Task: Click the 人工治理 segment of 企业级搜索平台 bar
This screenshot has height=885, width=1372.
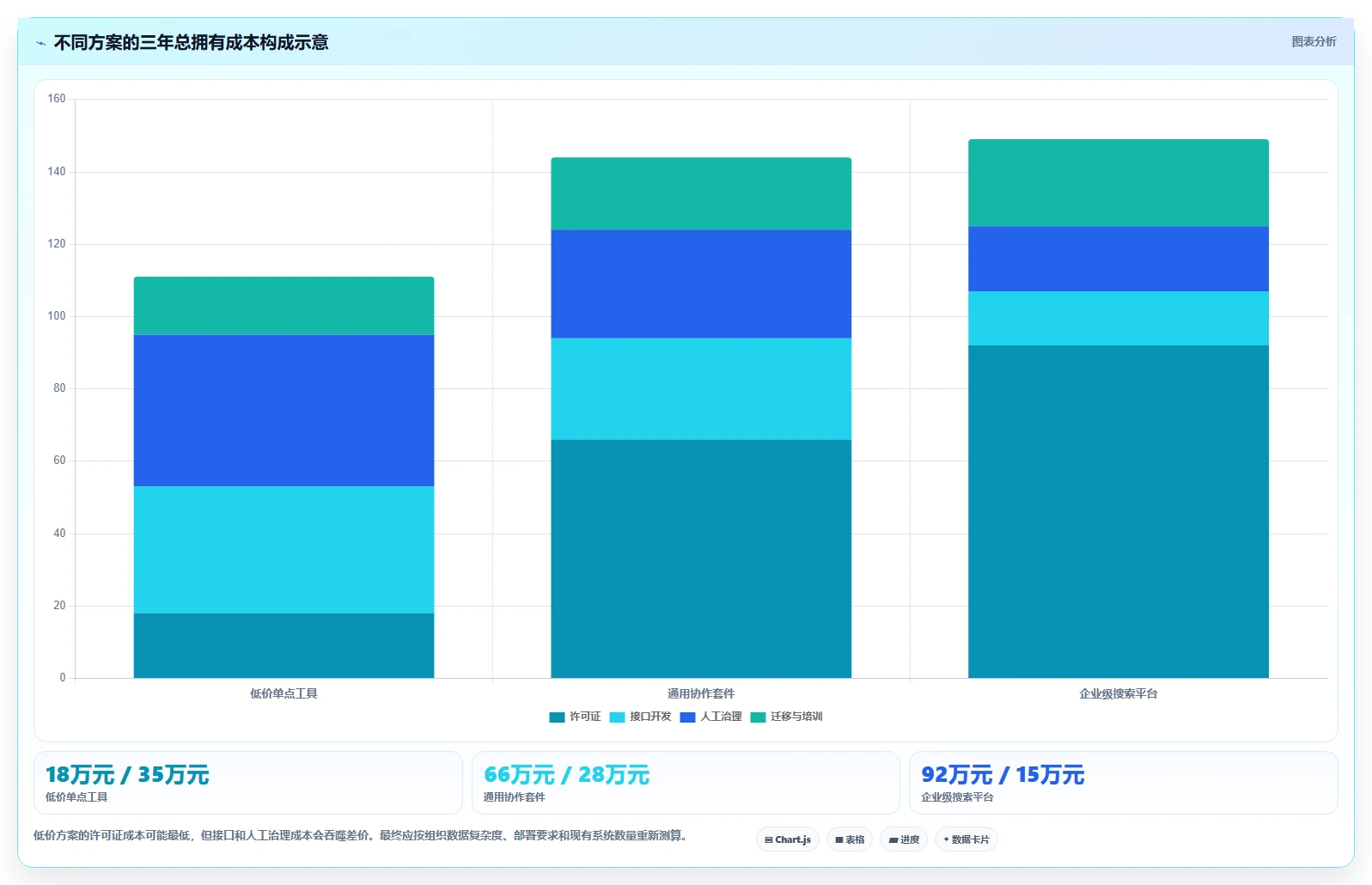Action: (1119, 259)
